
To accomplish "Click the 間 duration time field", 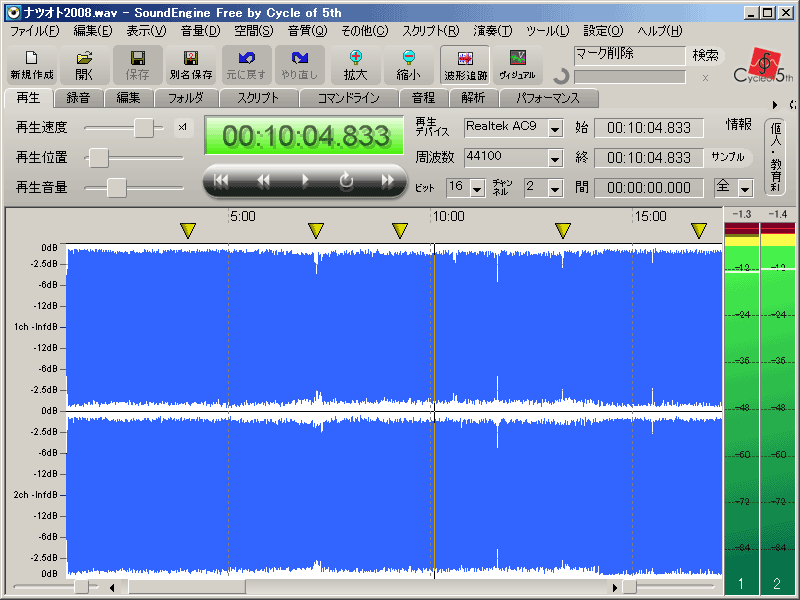I will tap(649, 188).
